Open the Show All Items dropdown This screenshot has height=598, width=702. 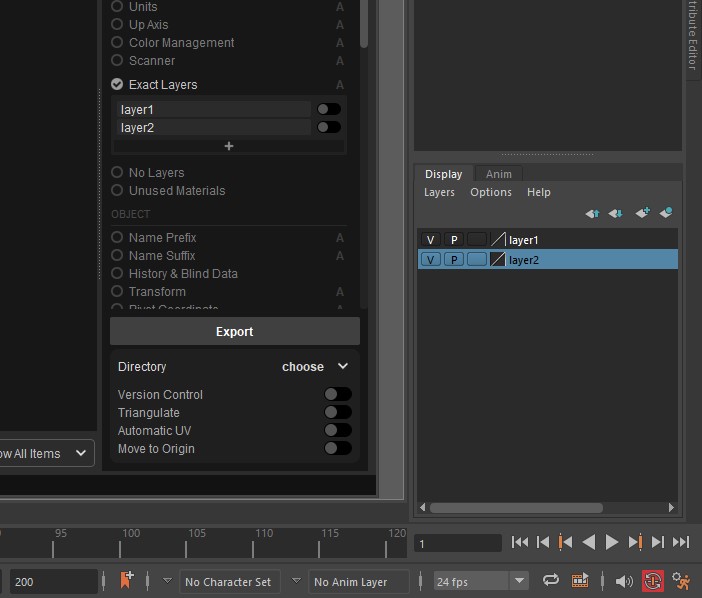coord(47,453)
